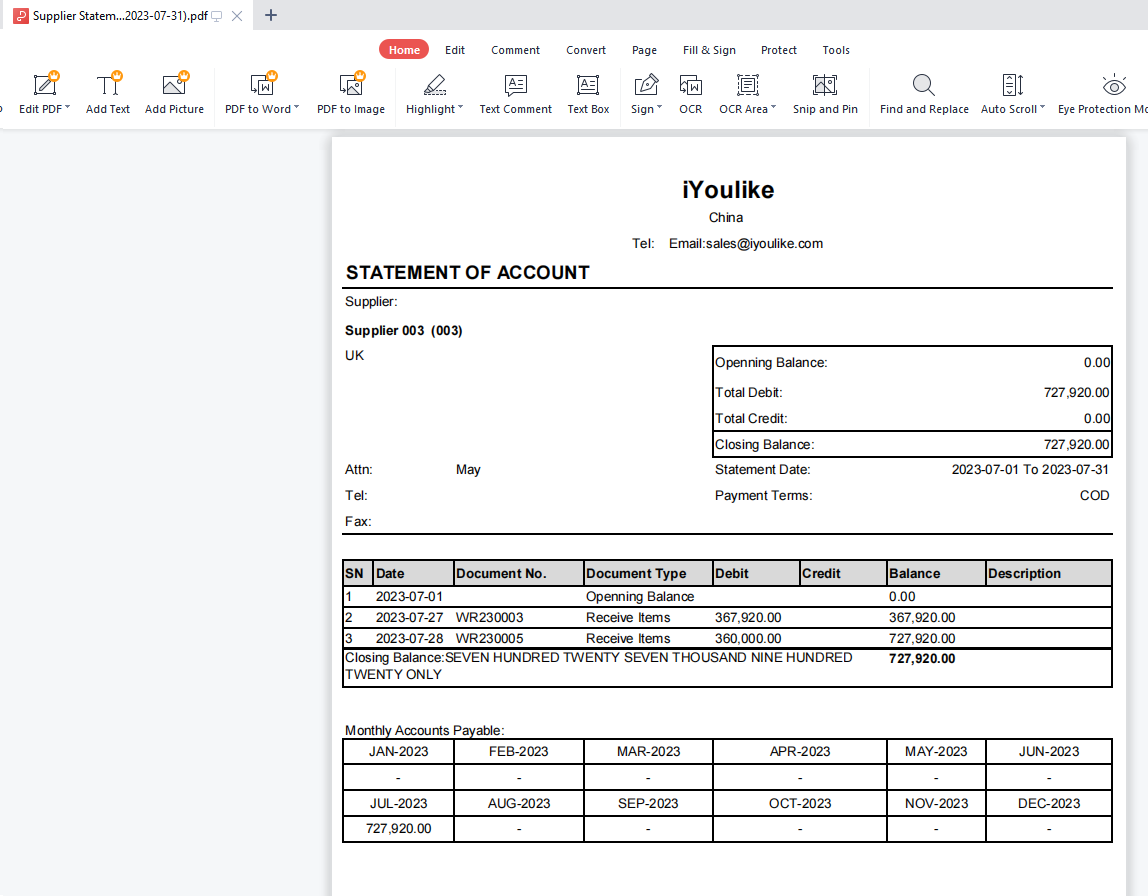Expand Auto Scroll options
1148x896 pixels.
(x=1042, y=109)
